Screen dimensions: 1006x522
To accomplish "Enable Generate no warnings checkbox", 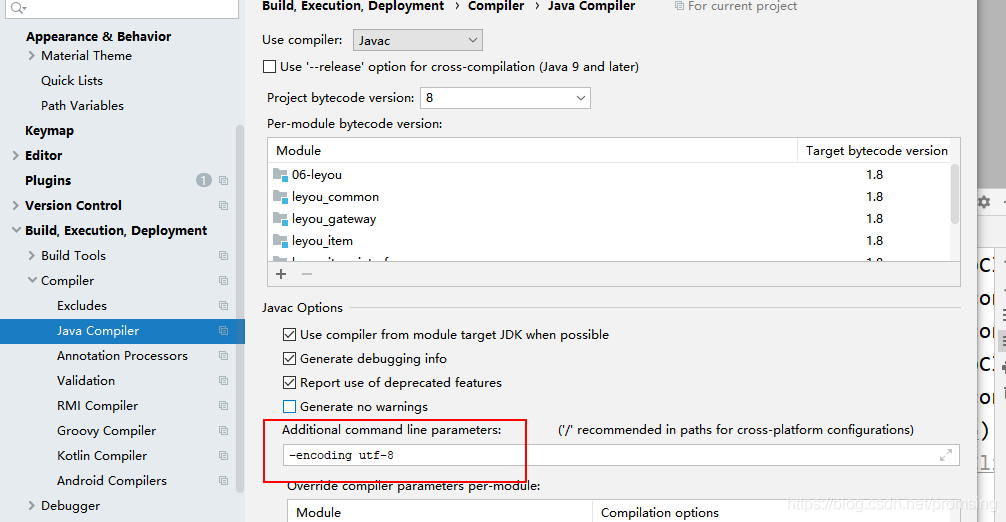I will (290, 407).
